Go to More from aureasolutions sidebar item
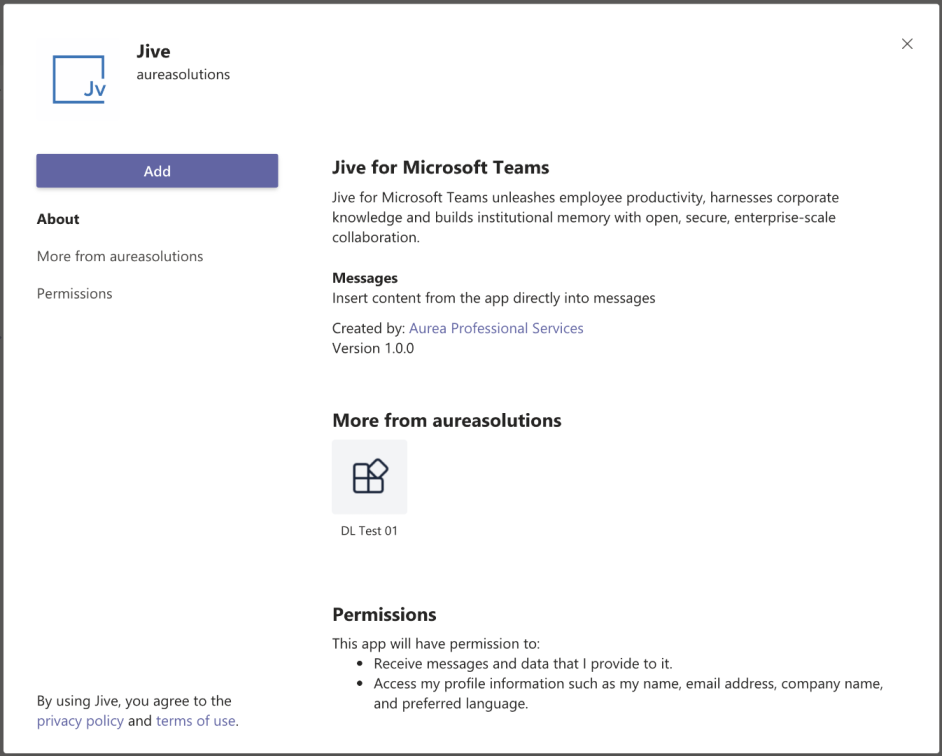Screen dimensions: 942x756 pos(120,256)
